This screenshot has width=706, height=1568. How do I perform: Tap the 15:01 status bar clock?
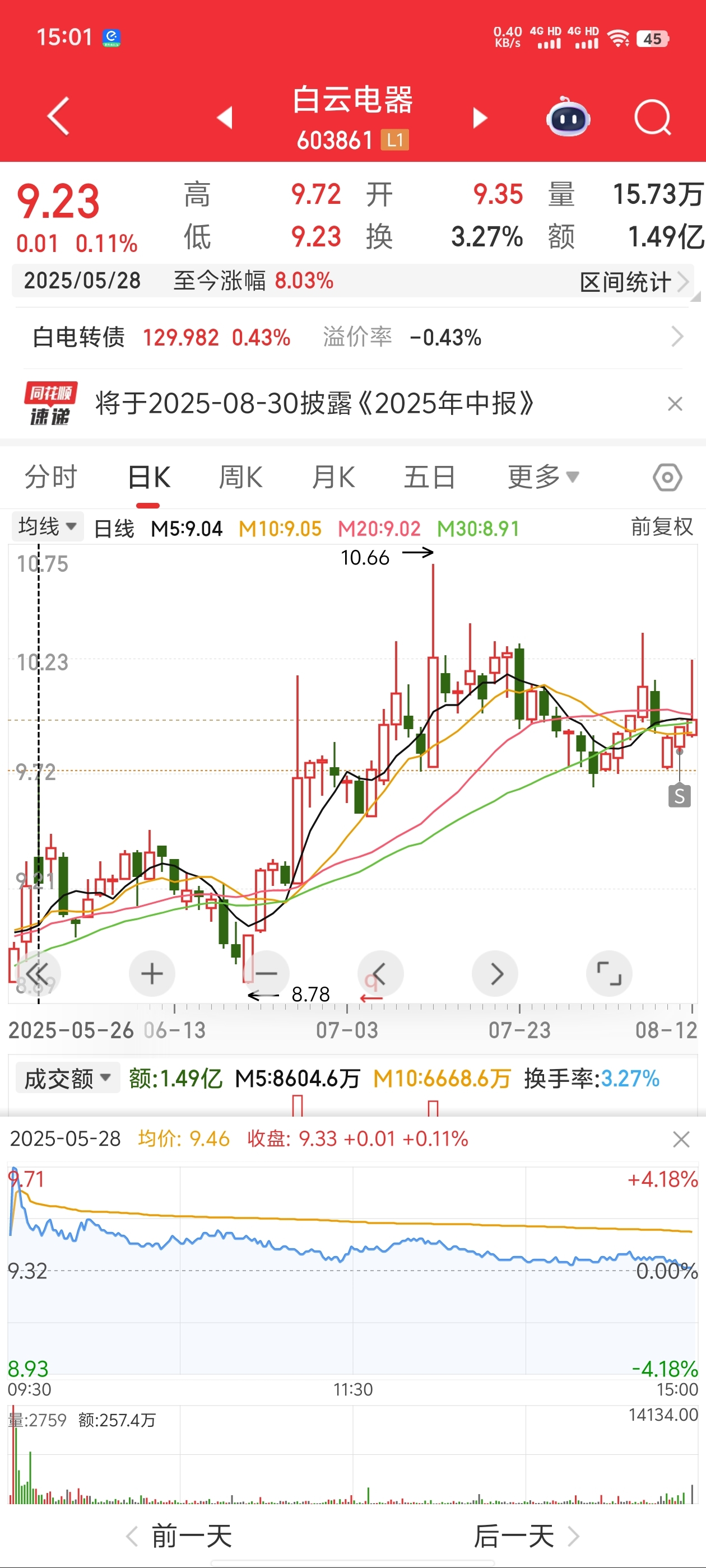point(64,37)
